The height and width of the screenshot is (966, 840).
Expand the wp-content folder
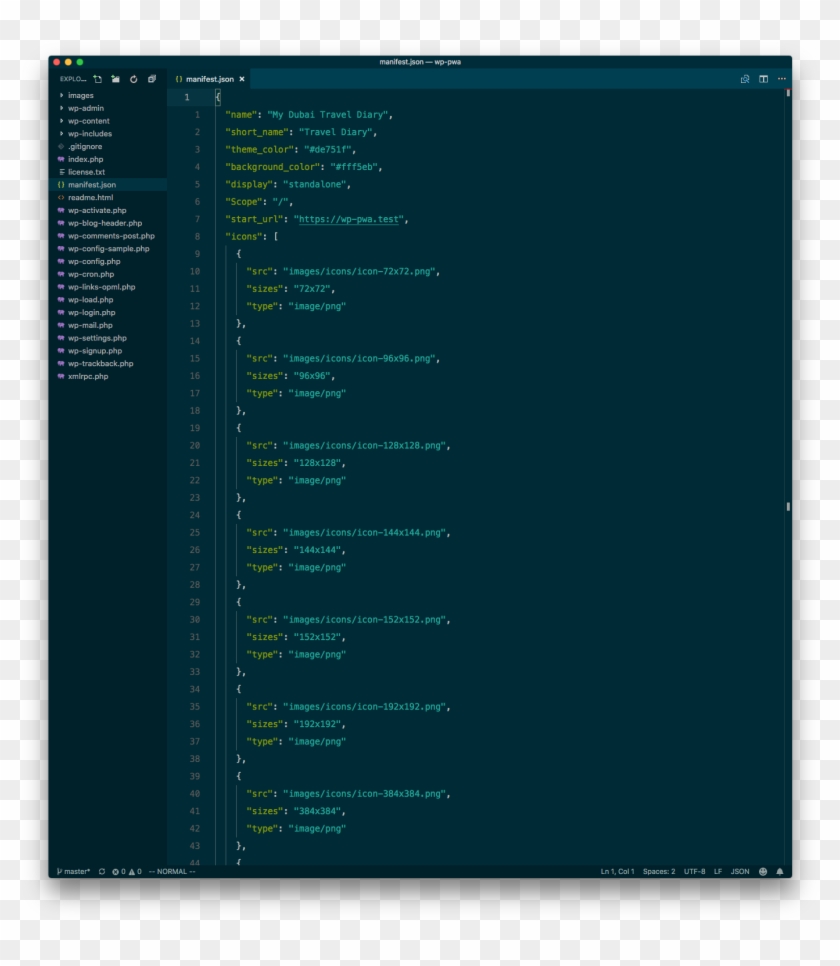[88, 121]
